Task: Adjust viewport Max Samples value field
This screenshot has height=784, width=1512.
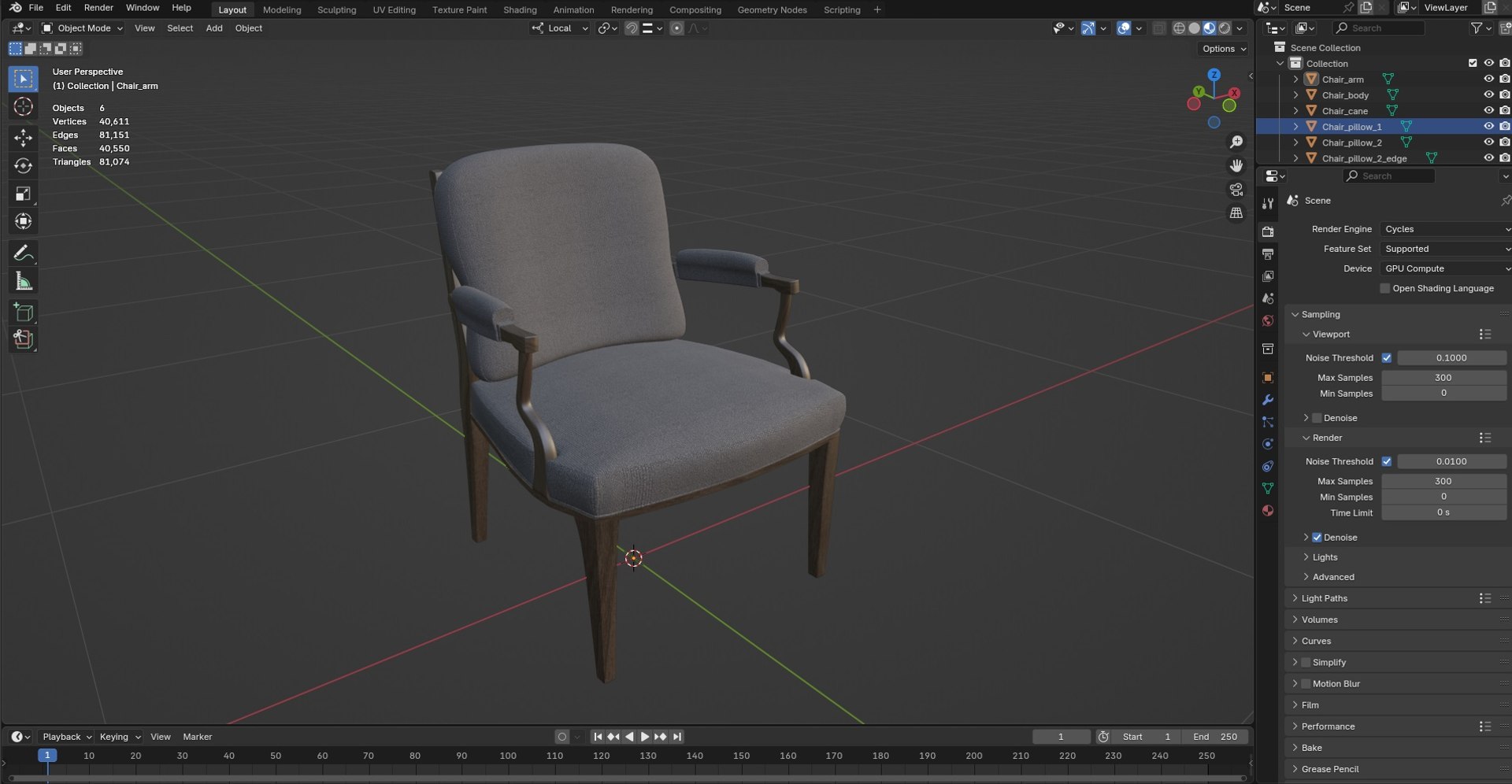Action: [1443, 378]
